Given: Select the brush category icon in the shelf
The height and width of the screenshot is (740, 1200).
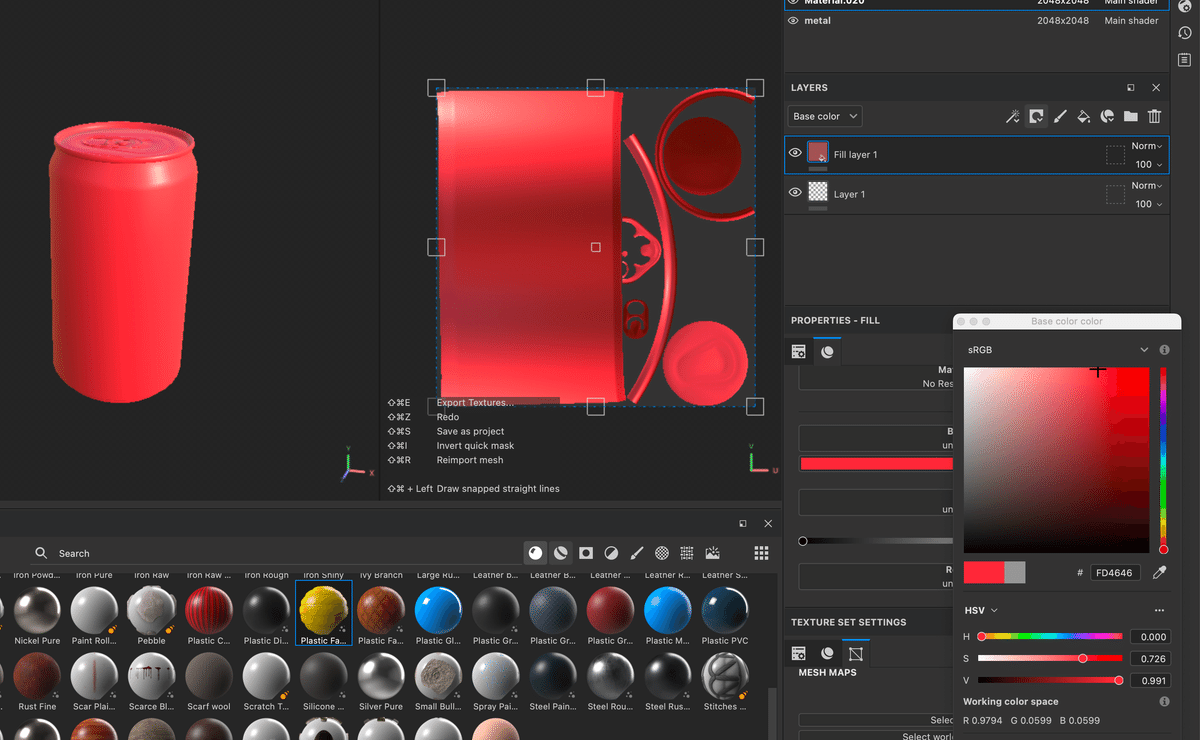Looking at the screenshot, I should click(x=637, y=552).
